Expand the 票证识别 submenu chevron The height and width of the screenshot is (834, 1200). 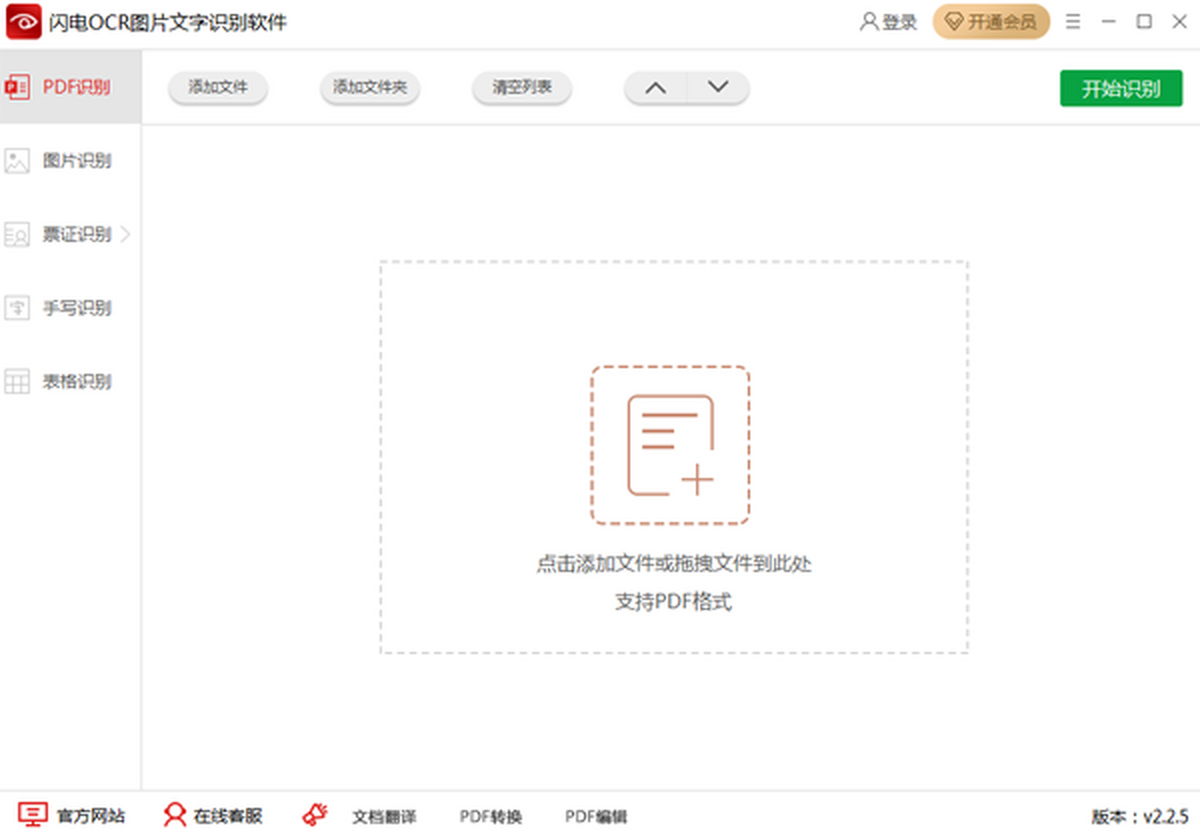click(126, 234)
